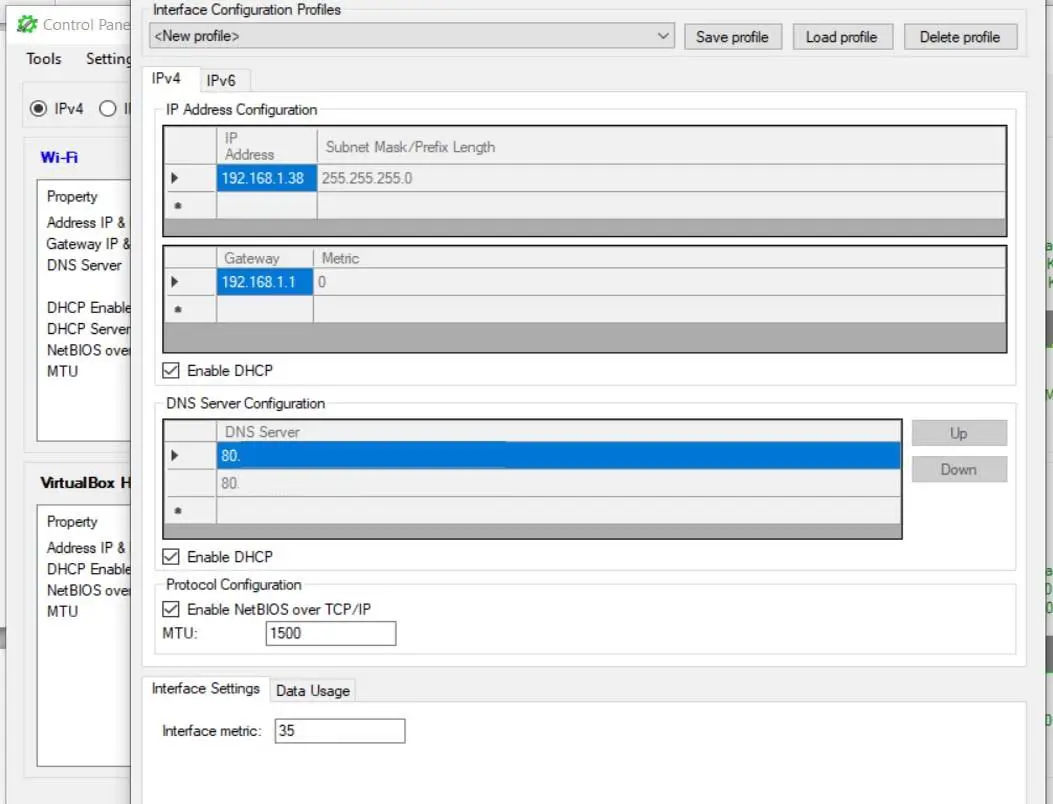Screen dimensions: 1053x804
Task: Click the Interface metric input field
Action: point(340,731)
